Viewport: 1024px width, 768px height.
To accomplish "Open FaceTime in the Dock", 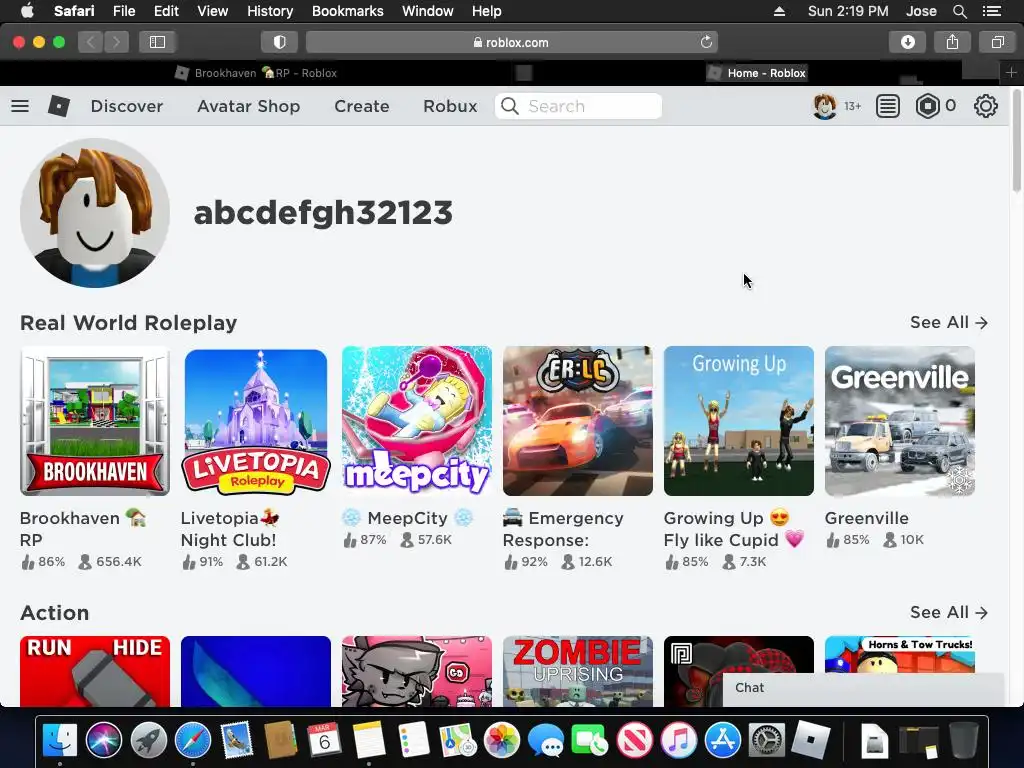I will tap(590, 740).
